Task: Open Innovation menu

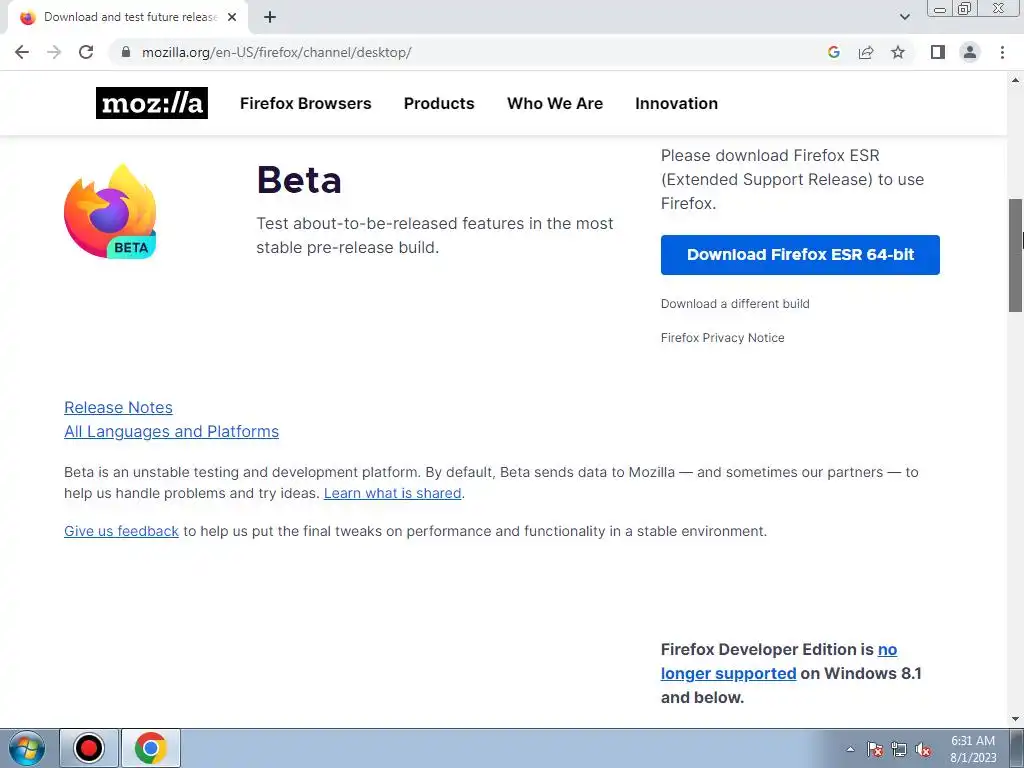Action: tap(677, 103)
